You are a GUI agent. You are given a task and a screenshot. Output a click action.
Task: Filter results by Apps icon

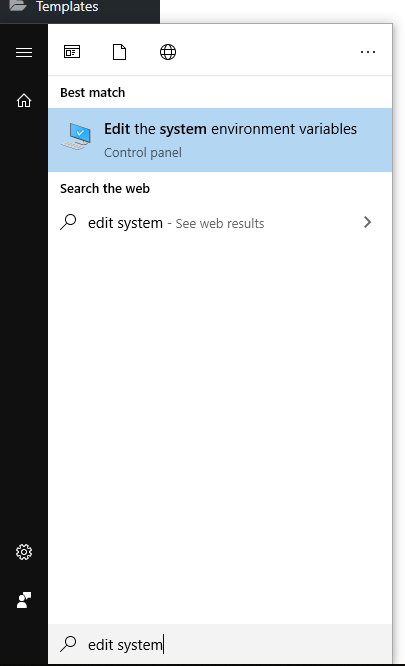pyautogui.click(x=72, y=52)
